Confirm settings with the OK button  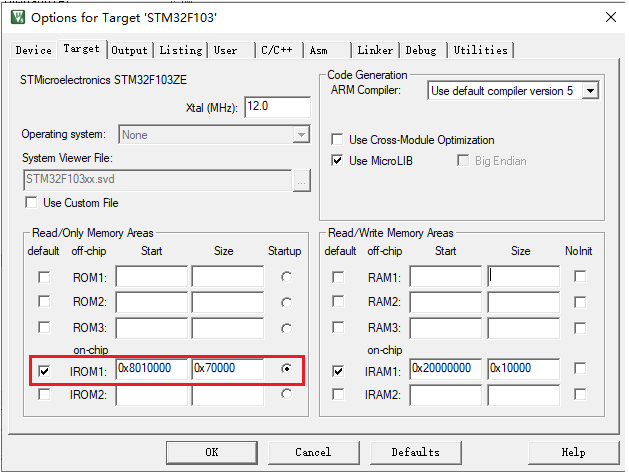coord(212,453)
